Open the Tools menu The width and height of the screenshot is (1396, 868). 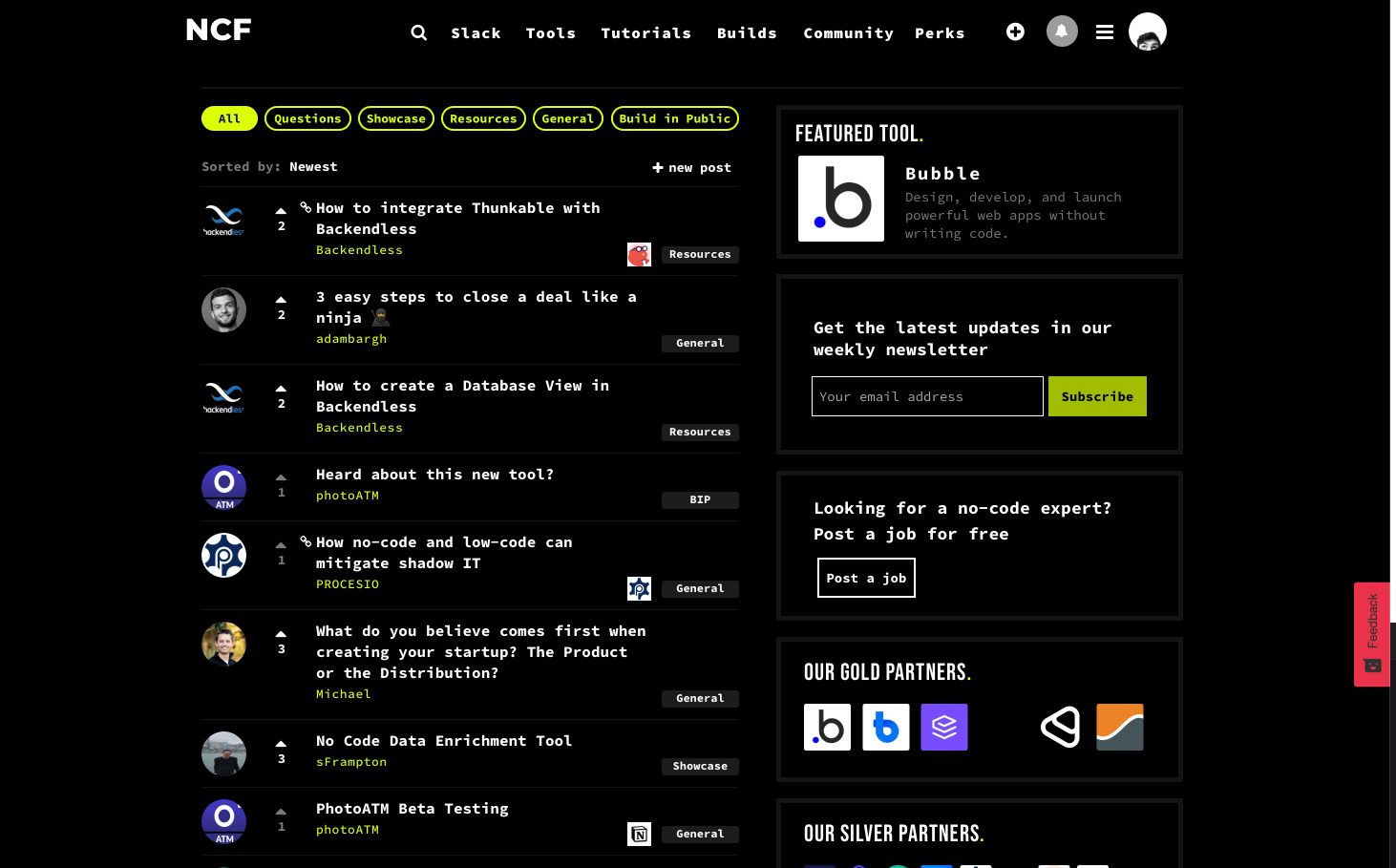(x=551, y=33)
